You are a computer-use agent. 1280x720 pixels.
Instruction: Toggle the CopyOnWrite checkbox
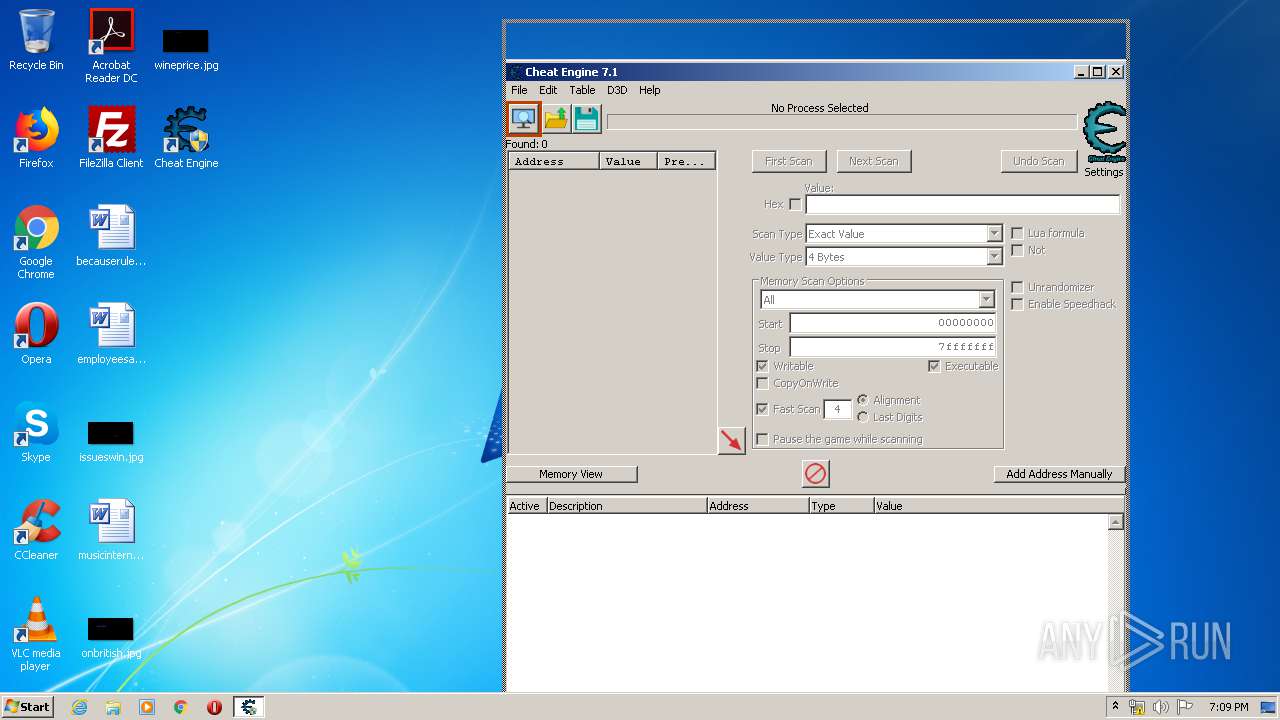tap(762, 383)
